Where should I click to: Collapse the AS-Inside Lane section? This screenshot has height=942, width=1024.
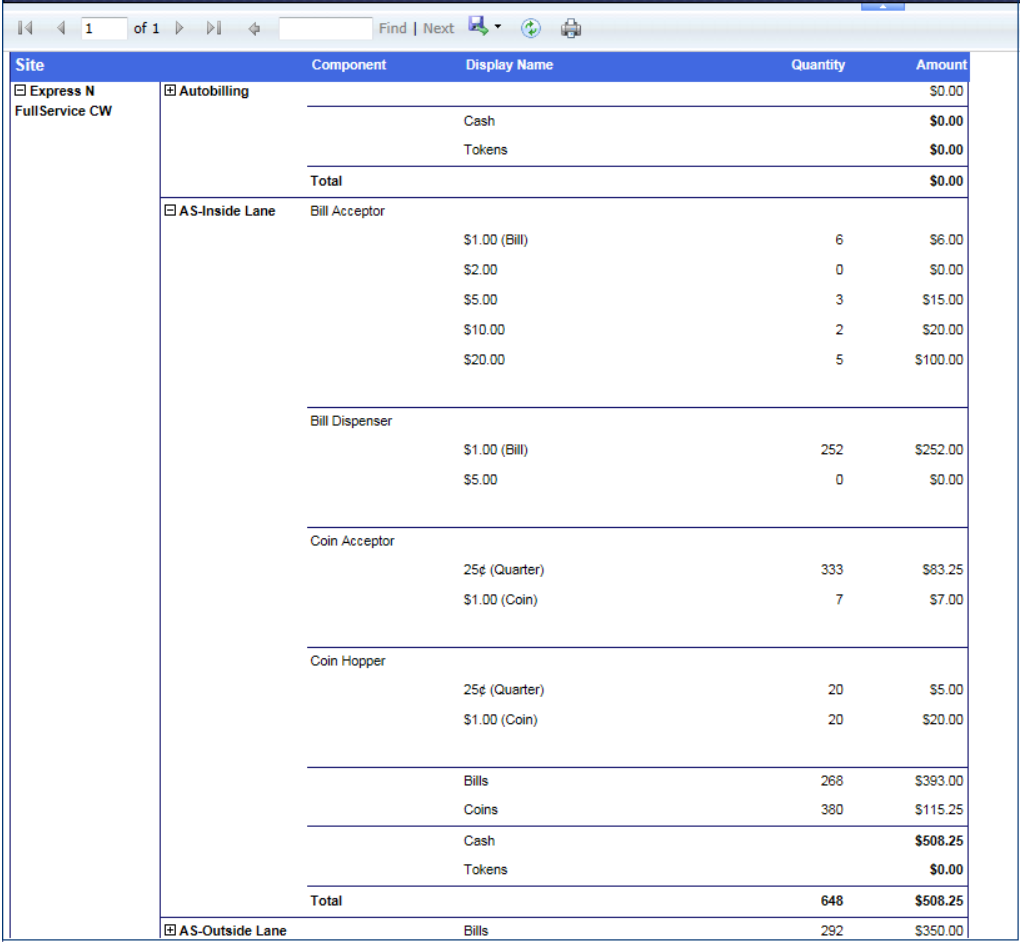point(170,211)
